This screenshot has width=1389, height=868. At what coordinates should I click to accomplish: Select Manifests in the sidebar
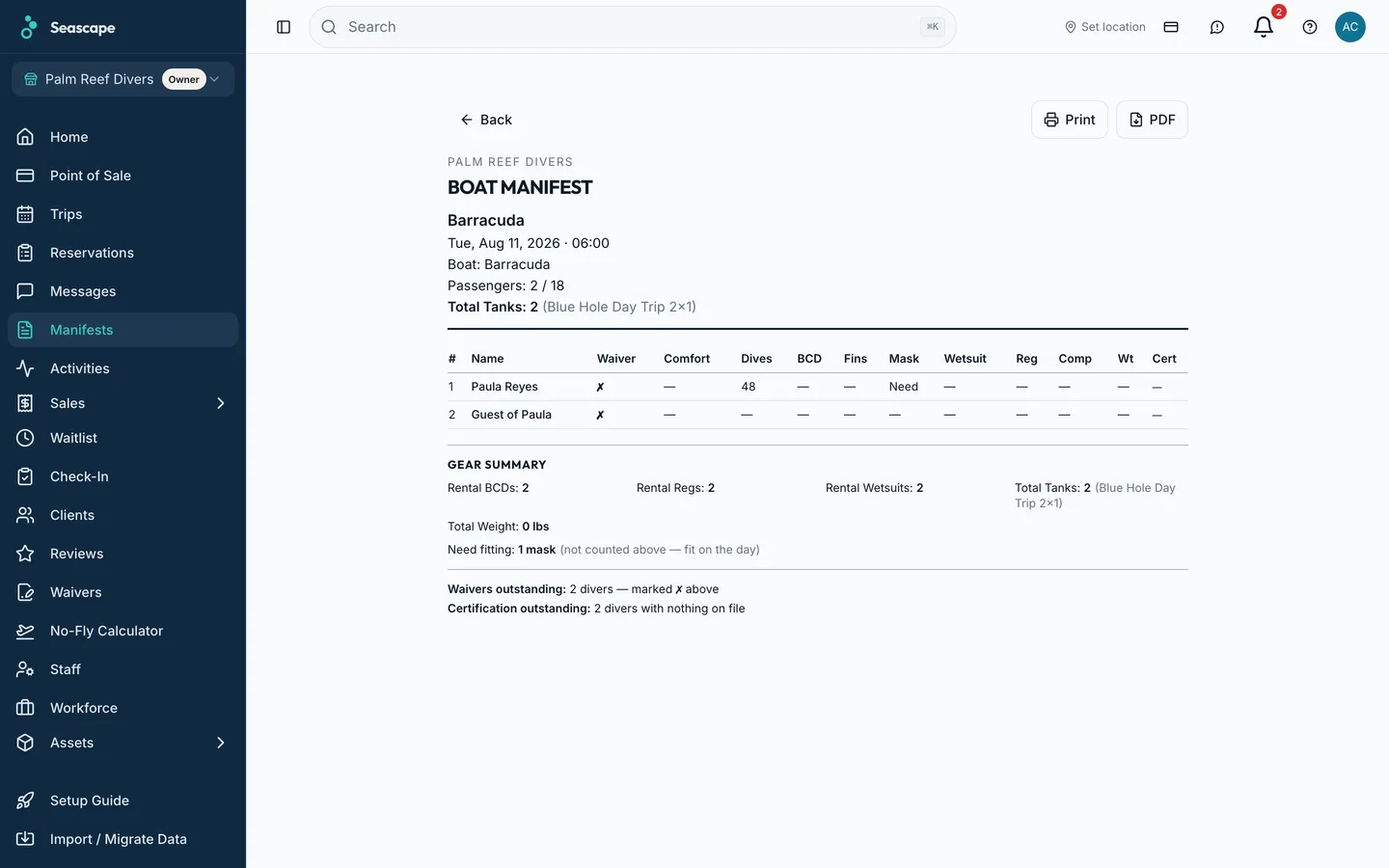click(123, 330)
